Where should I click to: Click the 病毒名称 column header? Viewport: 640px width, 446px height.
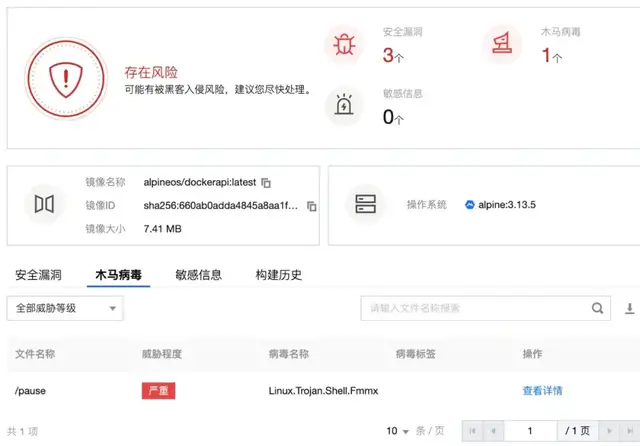click(289, 354)
